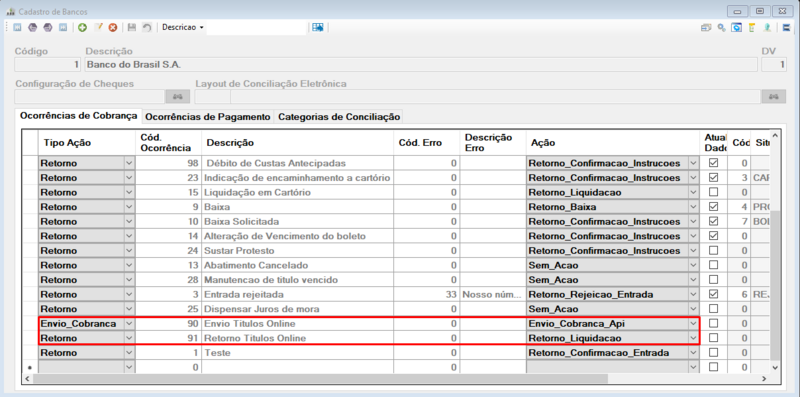This screenshot has width=800, height=397.
Task: Switch to Ocorrências de Pagamento tab
Action: point(208,117)
